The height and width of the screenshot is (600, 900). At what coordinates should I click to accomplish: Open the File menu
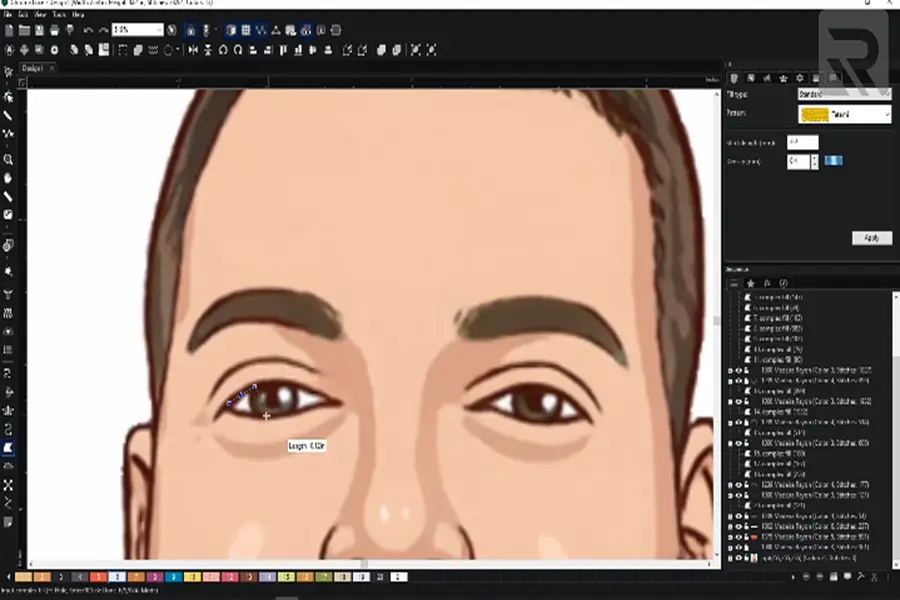[x=7, y=14]
